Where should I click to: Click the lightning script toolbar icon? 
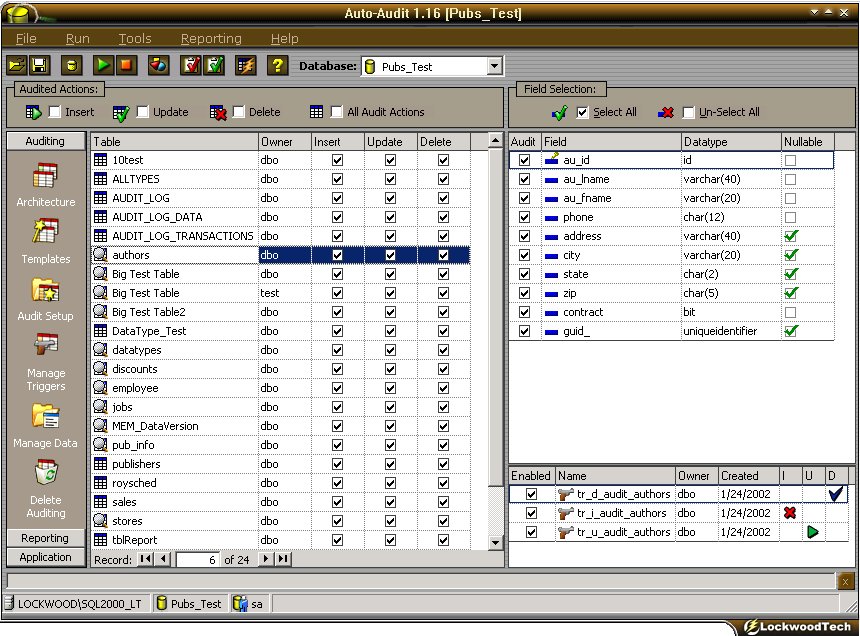click(245, 66)
